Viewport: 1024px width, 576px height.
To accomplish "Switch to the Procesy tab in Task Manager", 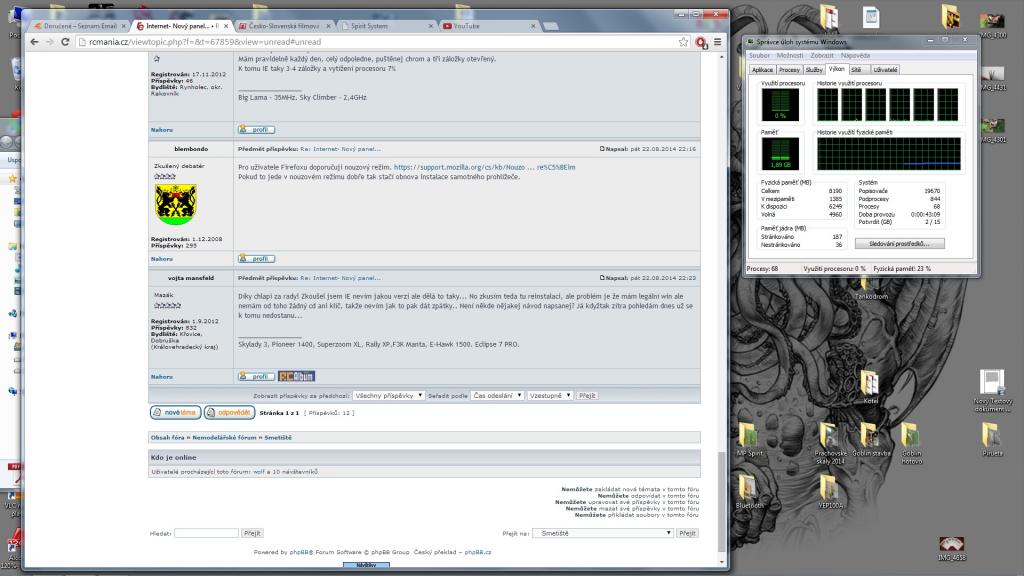I will pyautogui.click(x=789, y=70).
